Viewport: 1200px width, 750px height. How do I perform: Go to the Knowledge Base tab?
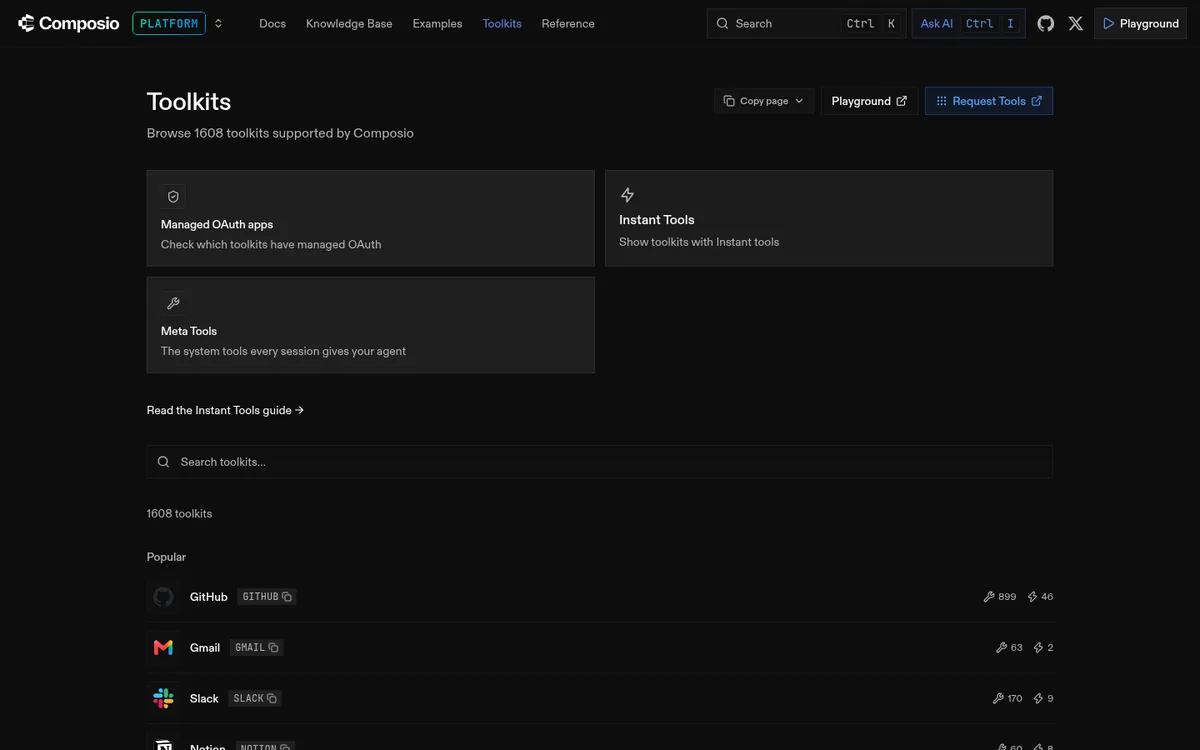[349, 23]
